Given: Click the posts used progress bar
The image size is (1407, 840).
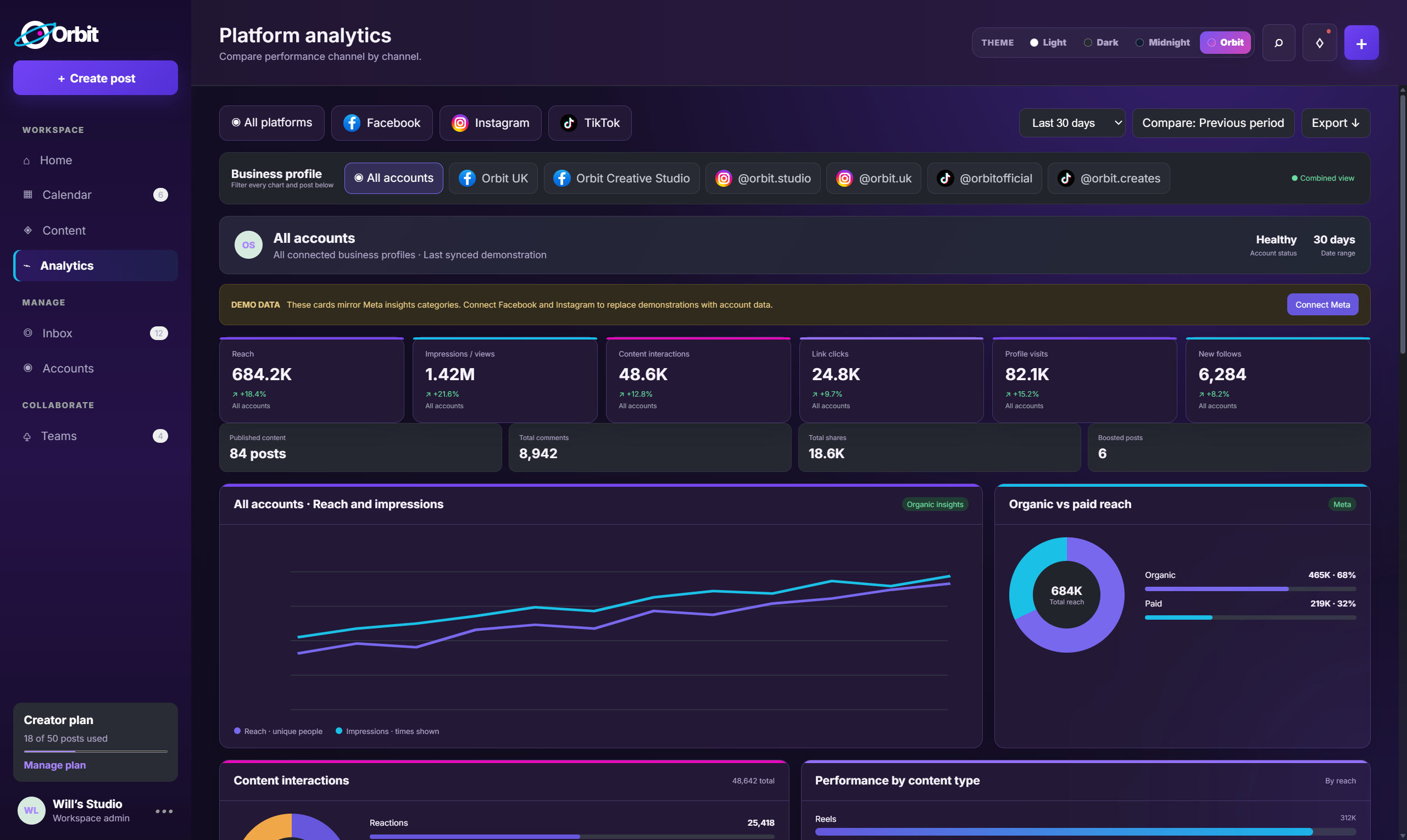Looking at the screenshot, I should click(x=96, y=751).
